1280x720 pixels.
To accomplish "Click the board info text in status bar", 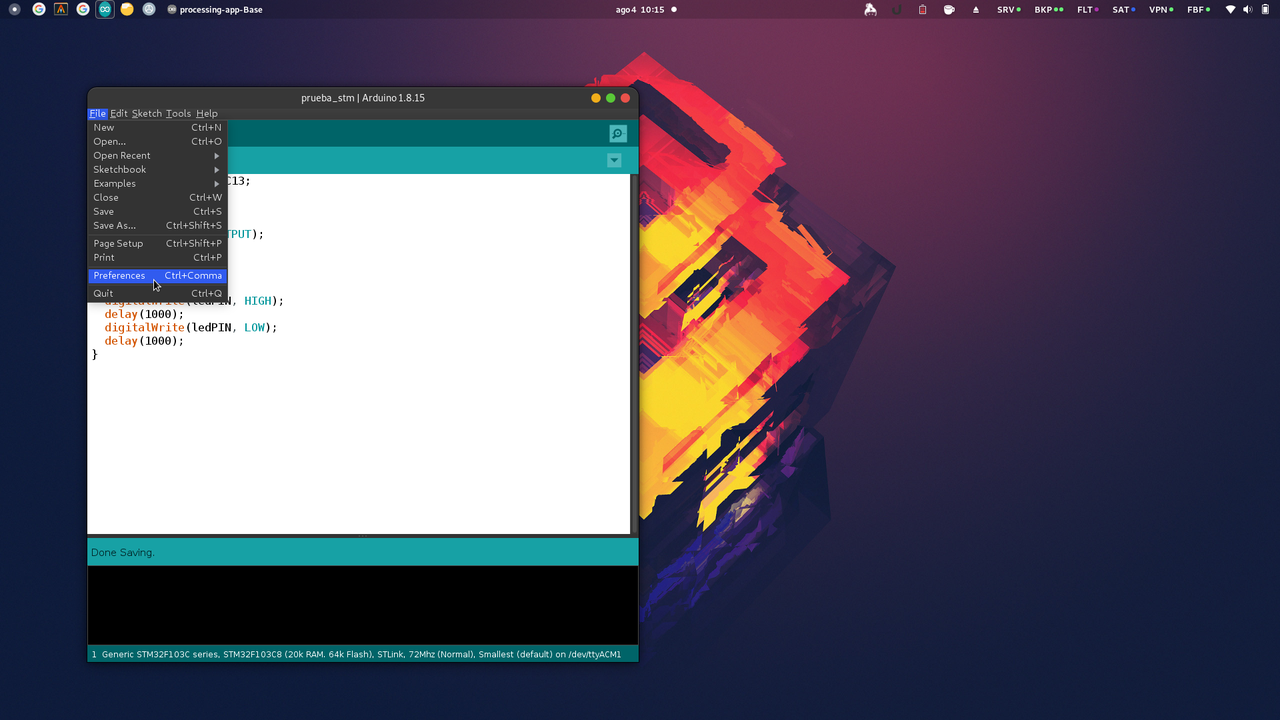I will point(361,654).
